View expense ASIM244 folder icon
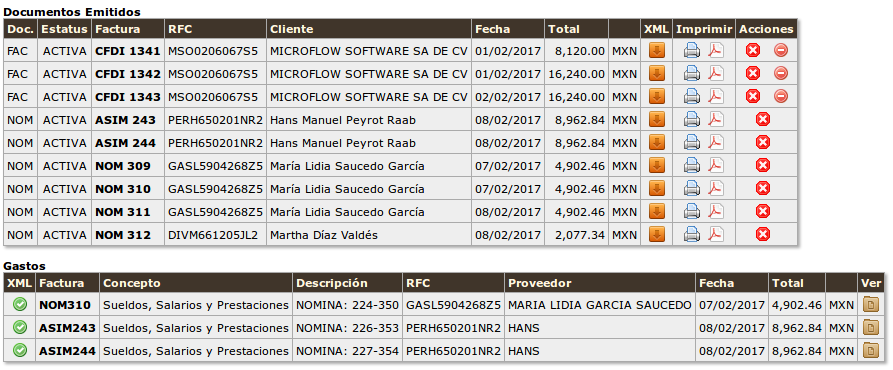Image resolution: width=893 pixels, height=370 pixels. point(870,351)
